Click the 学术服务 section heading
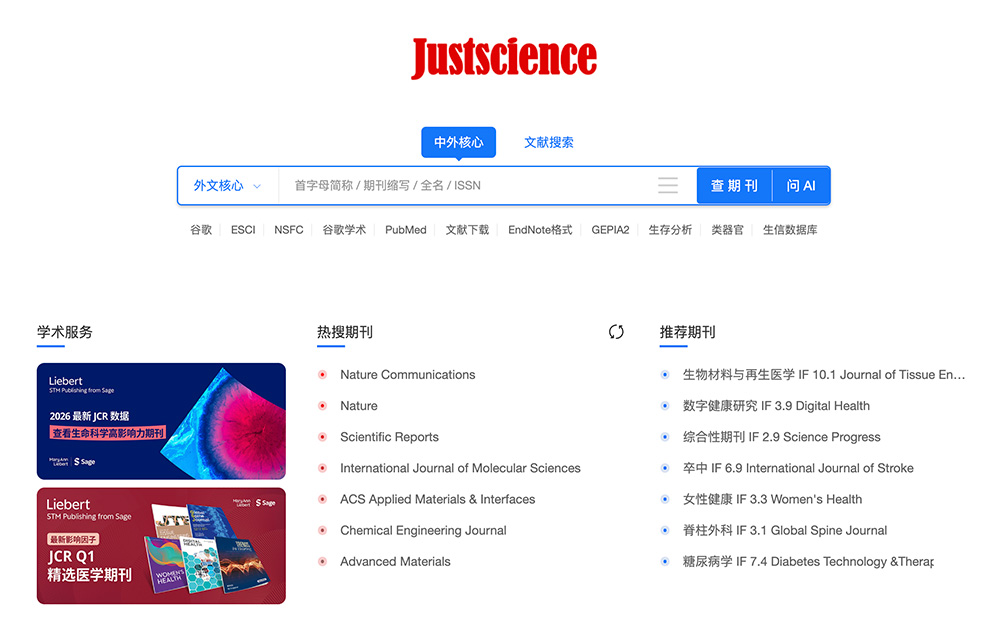 [x=64, y=332]
